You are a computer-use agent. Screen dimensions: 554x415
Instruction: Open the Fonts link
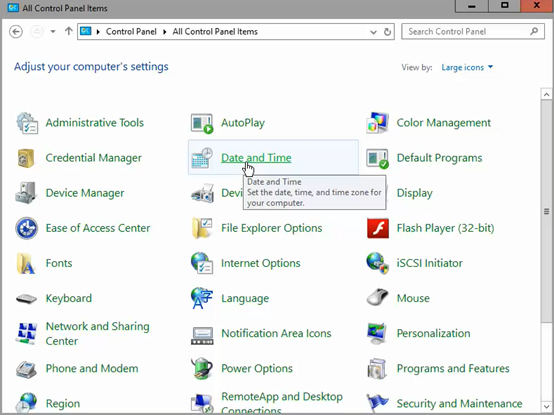pyautogui.click(x=59, y=263)
